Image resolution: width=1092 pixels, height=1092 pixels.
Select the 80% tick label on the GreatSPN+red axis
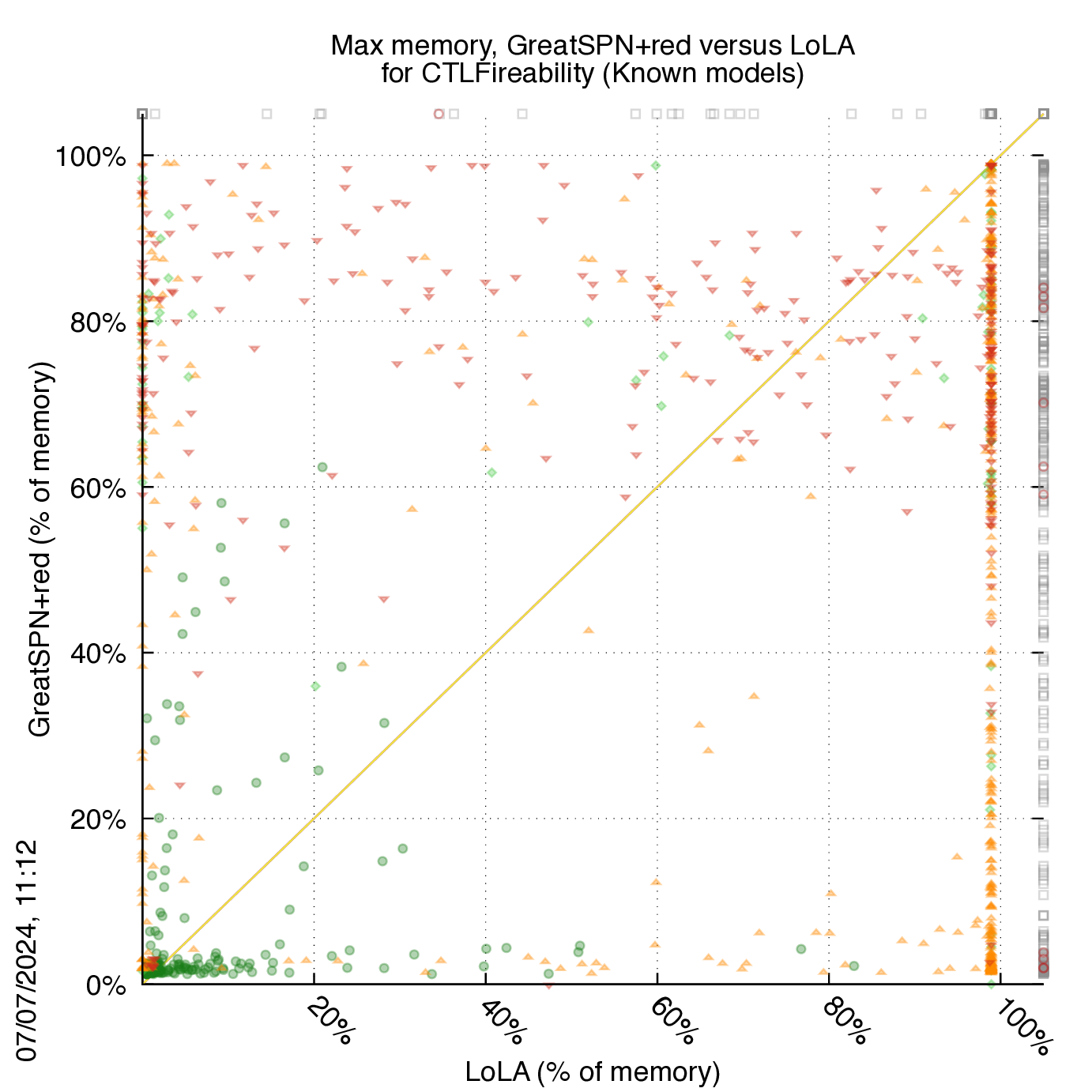[98, 322]
